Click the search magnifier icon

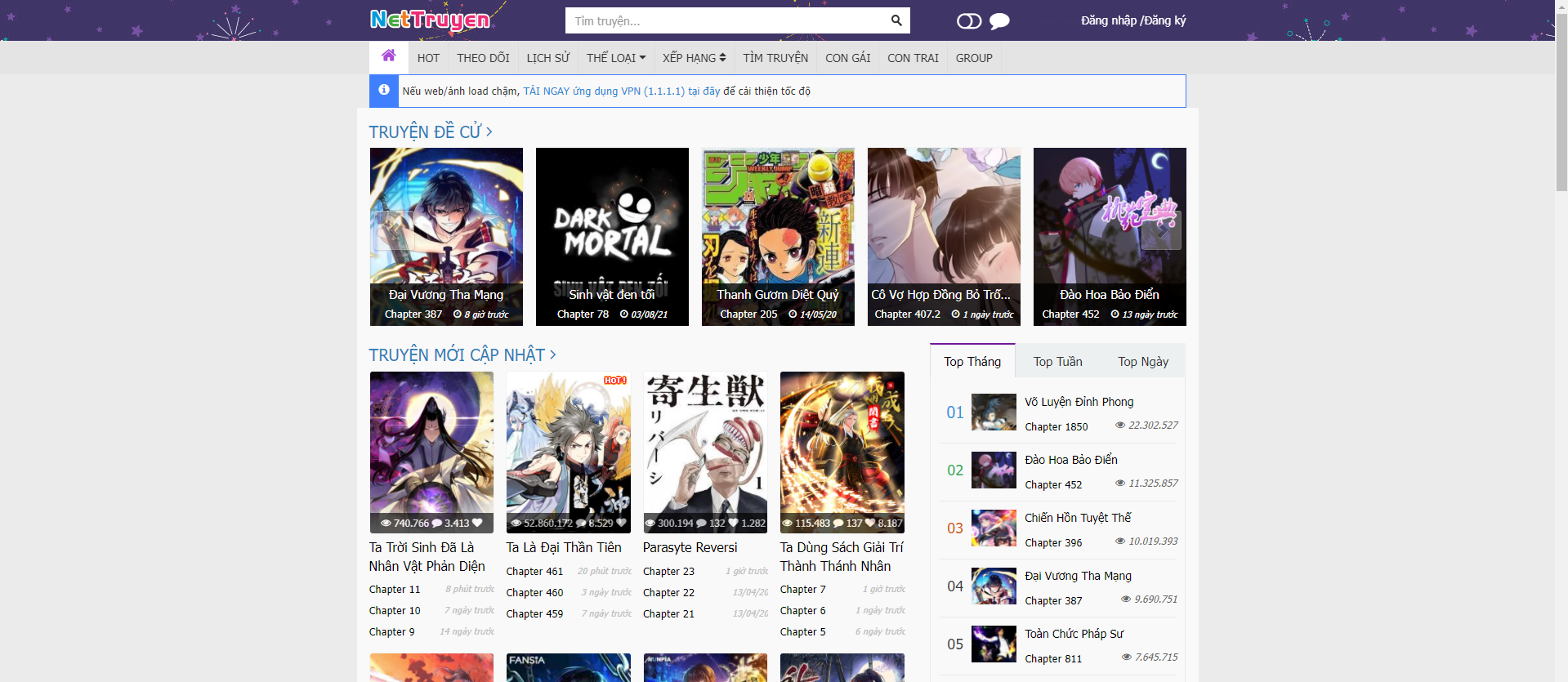point(896,20)
